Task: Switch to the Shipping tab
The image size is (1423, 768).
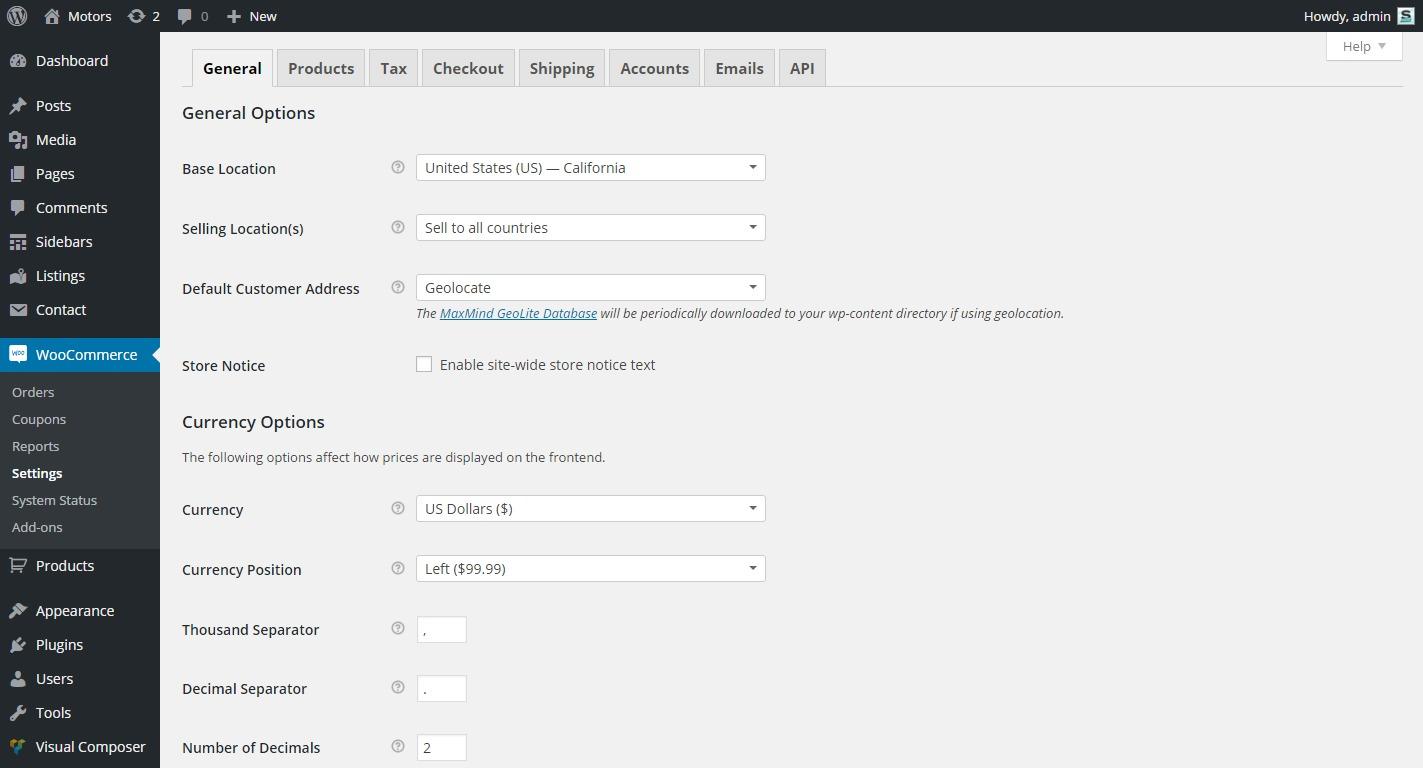Action: [561, 68]
